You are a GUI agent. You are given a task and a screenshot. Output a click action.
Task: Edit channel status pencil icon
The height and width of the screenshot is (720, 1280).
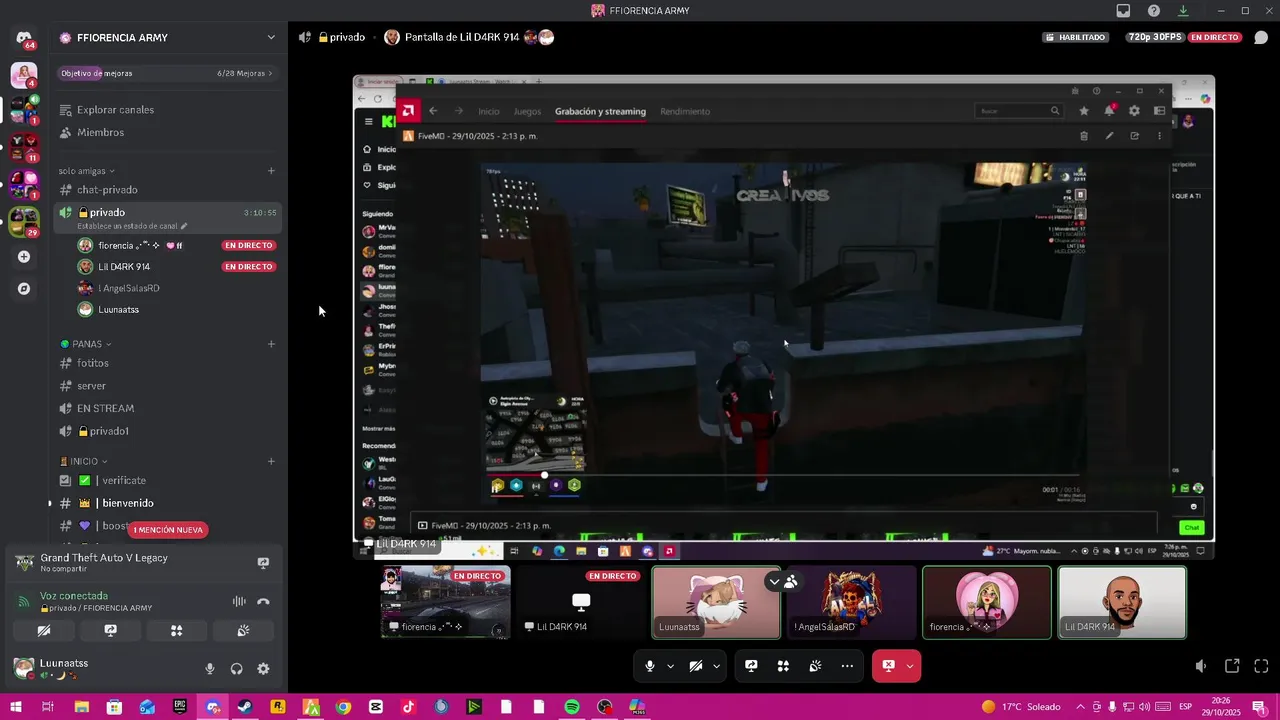point(184,226)
